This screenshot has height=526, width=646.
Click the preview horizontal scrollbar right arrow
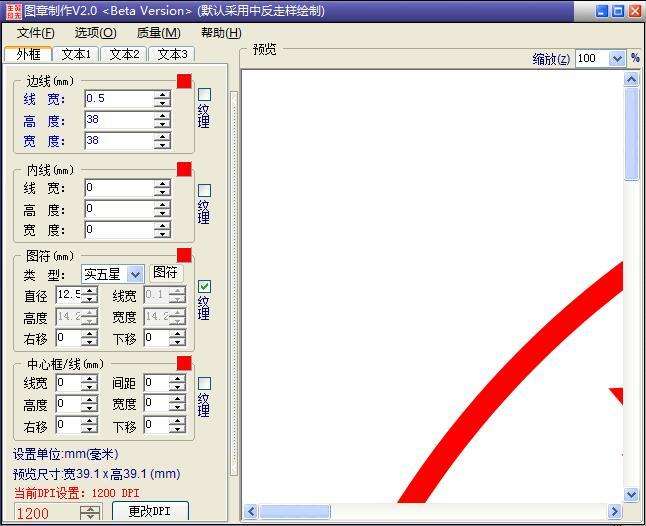[x=614, y=511]
